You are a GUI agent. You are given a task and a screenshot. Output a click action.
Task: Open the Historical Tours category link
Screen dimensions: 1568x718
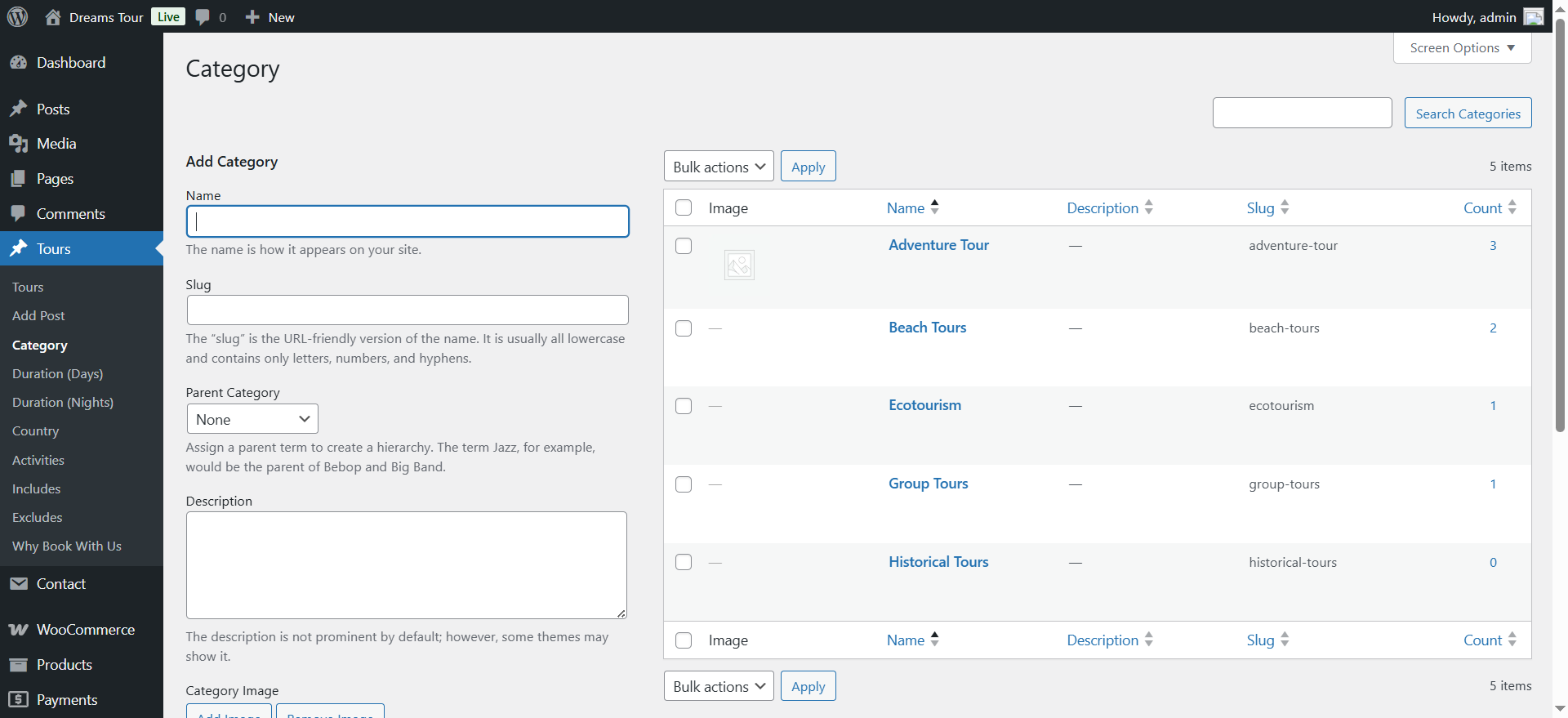tap(938, 562)
